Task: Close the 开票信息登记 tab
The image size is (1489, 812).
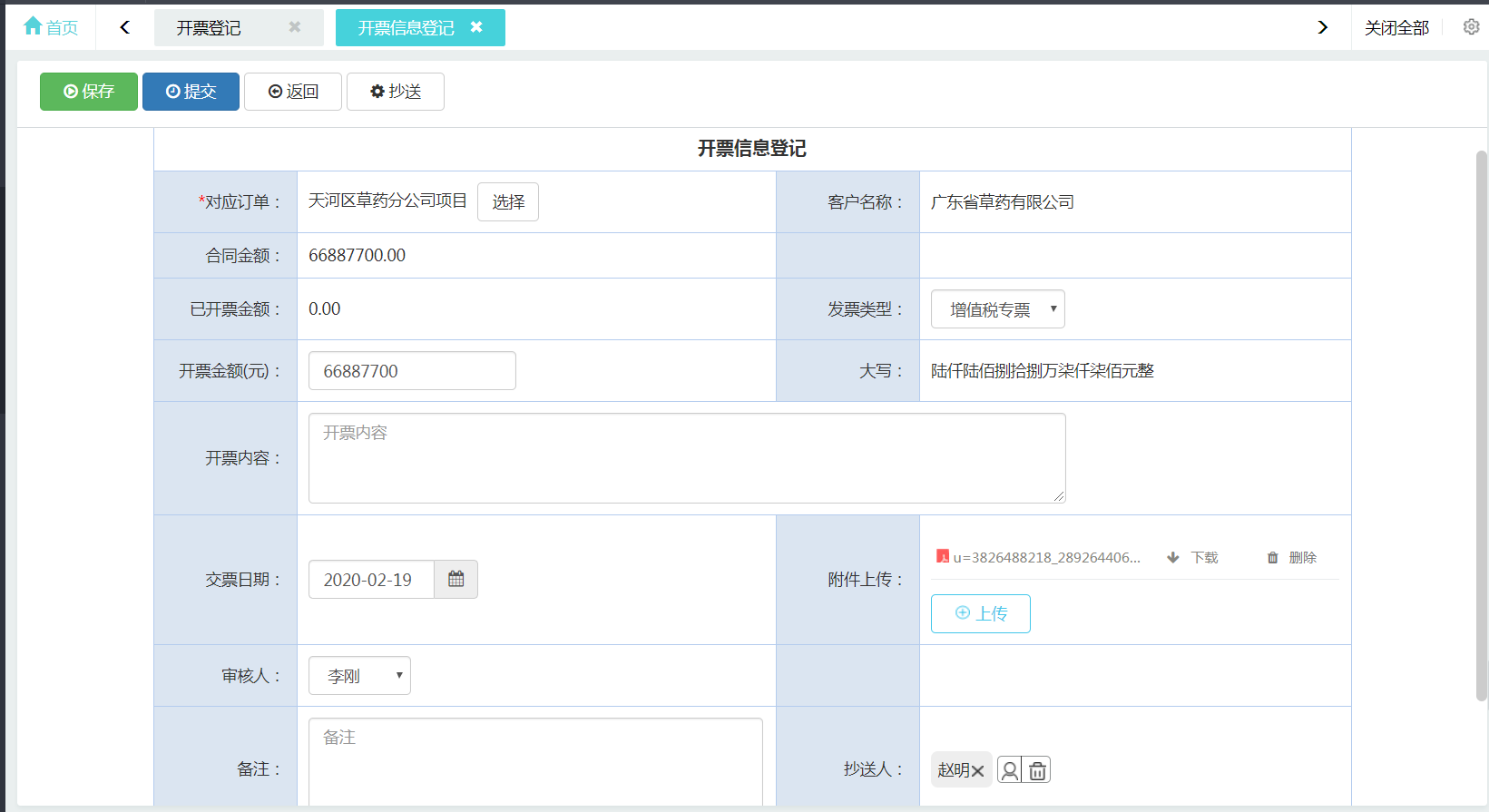Action: [476, 27]
